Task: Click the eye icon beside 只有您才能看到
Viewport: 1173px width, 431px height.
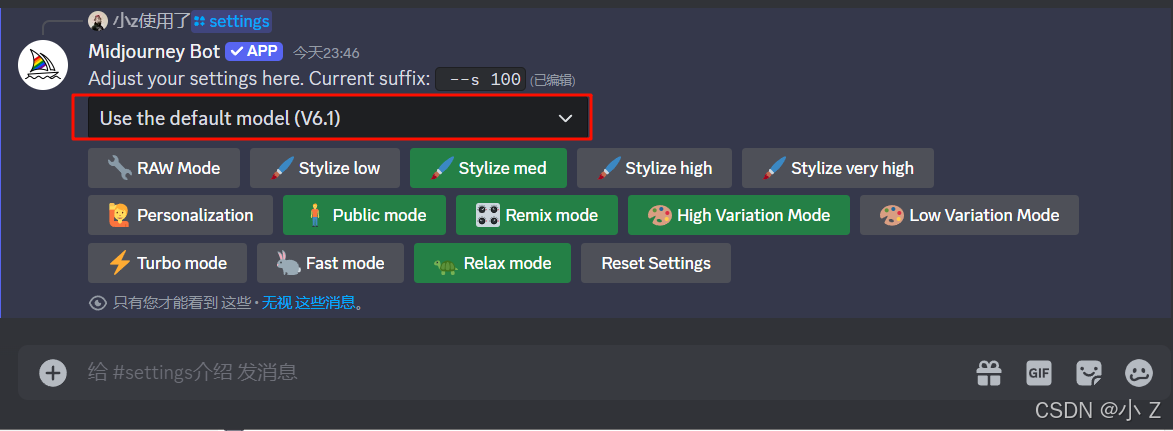Action: coord(97,303)
